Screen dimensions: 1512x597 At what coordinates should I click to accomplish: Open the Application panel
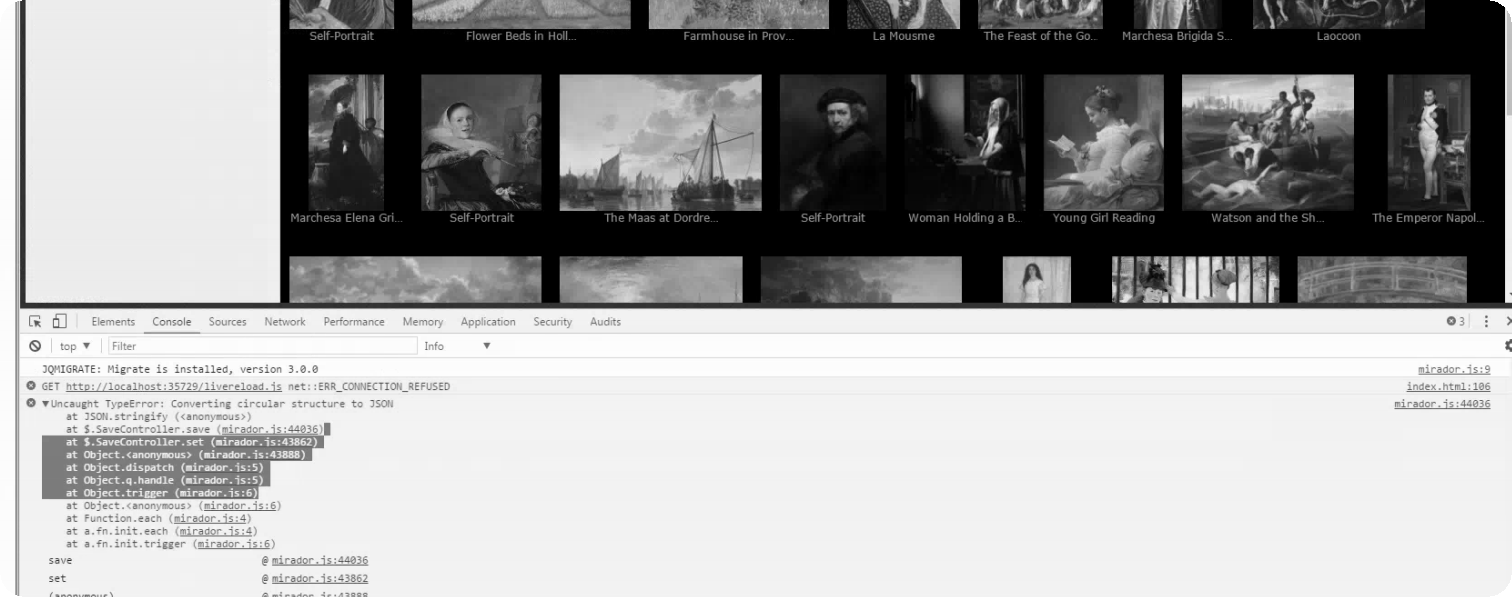[x=488, y=321]
